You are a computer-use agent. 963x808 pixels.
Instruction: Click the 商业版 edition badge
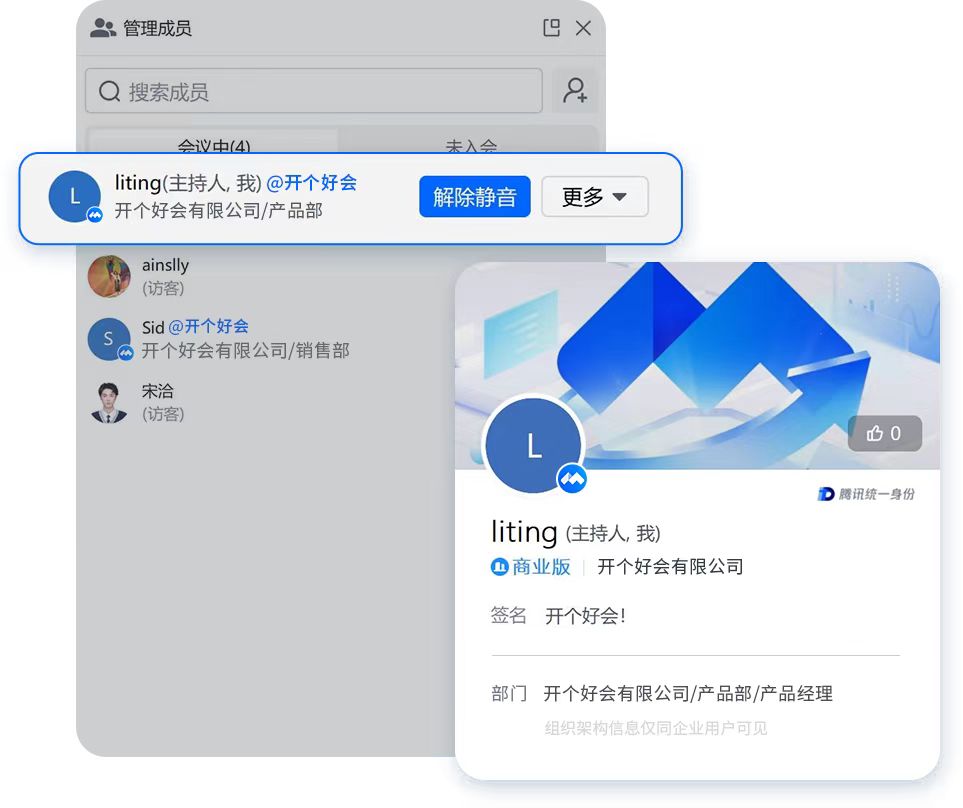click(531, 566)
